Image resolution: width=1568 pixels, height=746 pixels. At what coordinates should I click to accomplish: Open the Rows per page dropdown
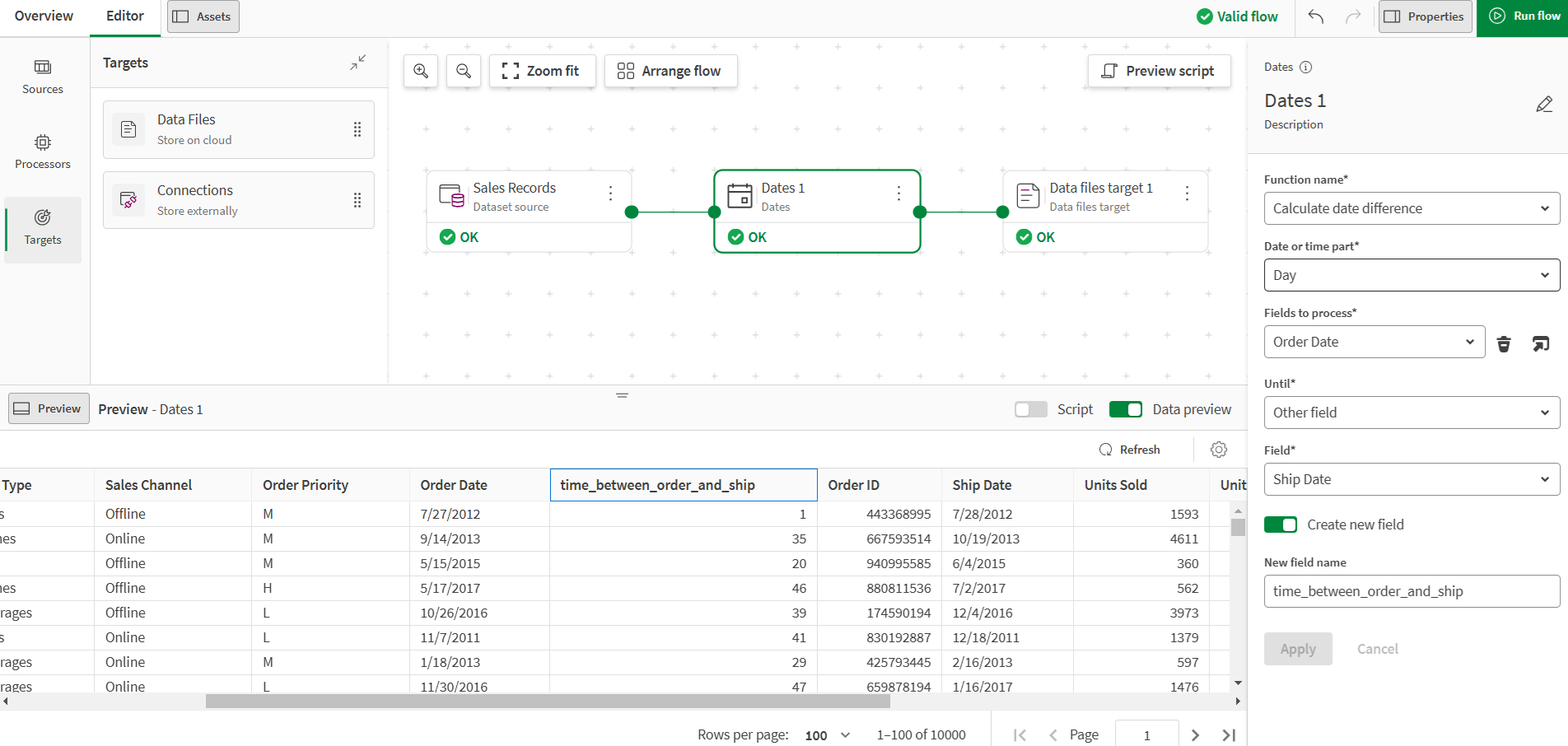click(x=826, y=734)
